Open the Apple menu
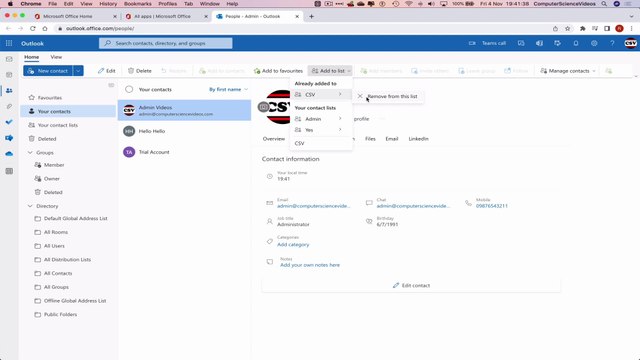The image size is (640, 360). click(x=10, y=4)
